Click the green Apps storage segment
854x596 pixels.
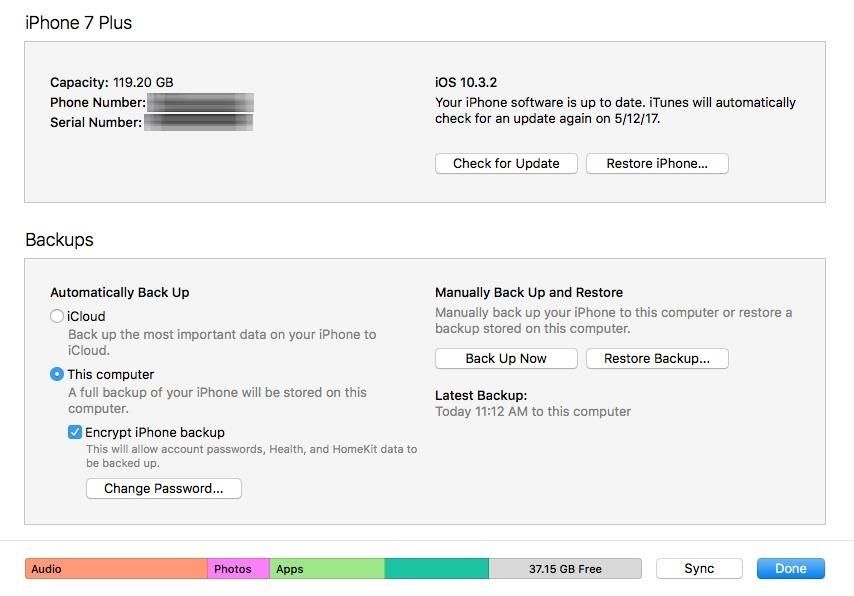click(326, 569)
